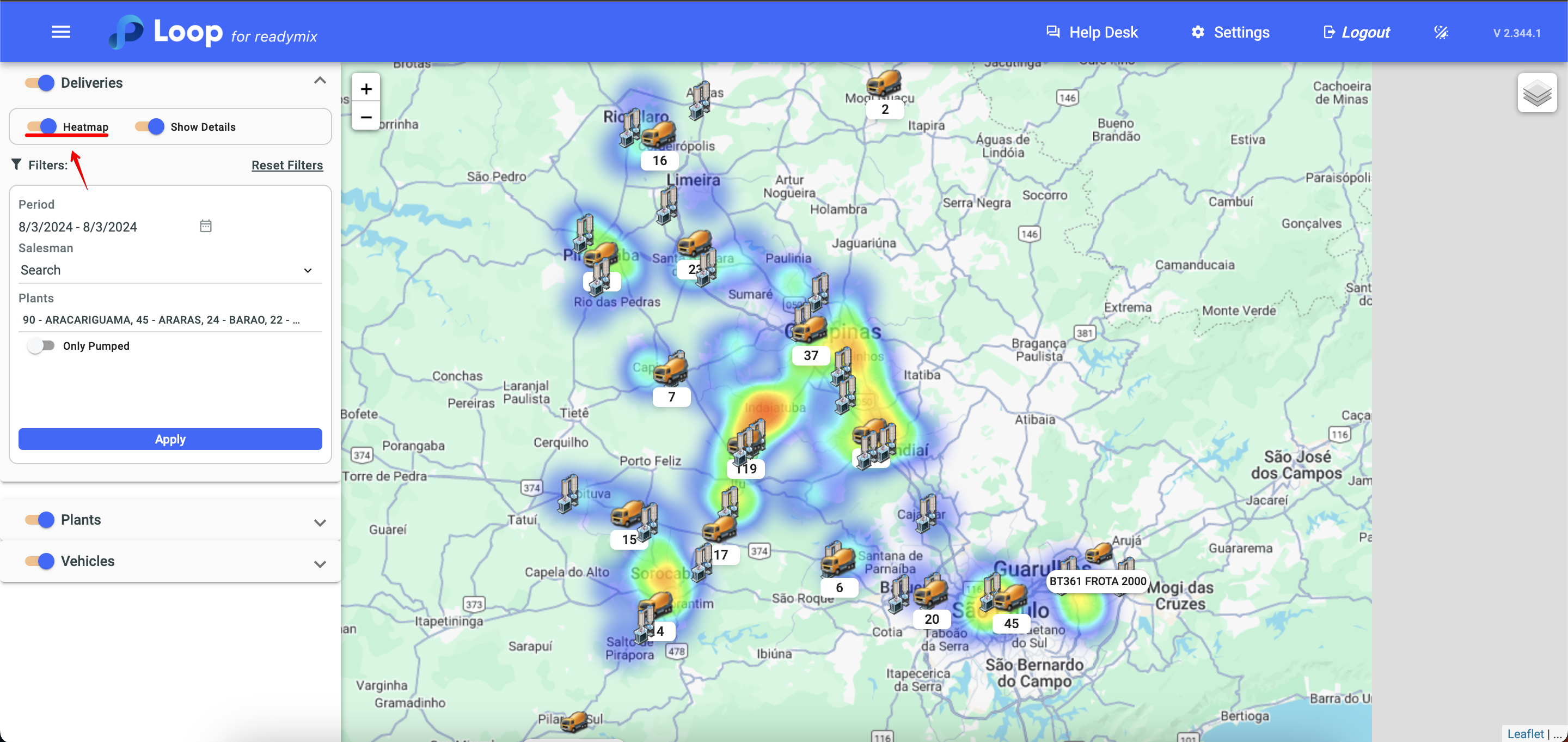Toggle the Vehicles layer switch
Screen dimensions: 1568x742
click(40, 561)
